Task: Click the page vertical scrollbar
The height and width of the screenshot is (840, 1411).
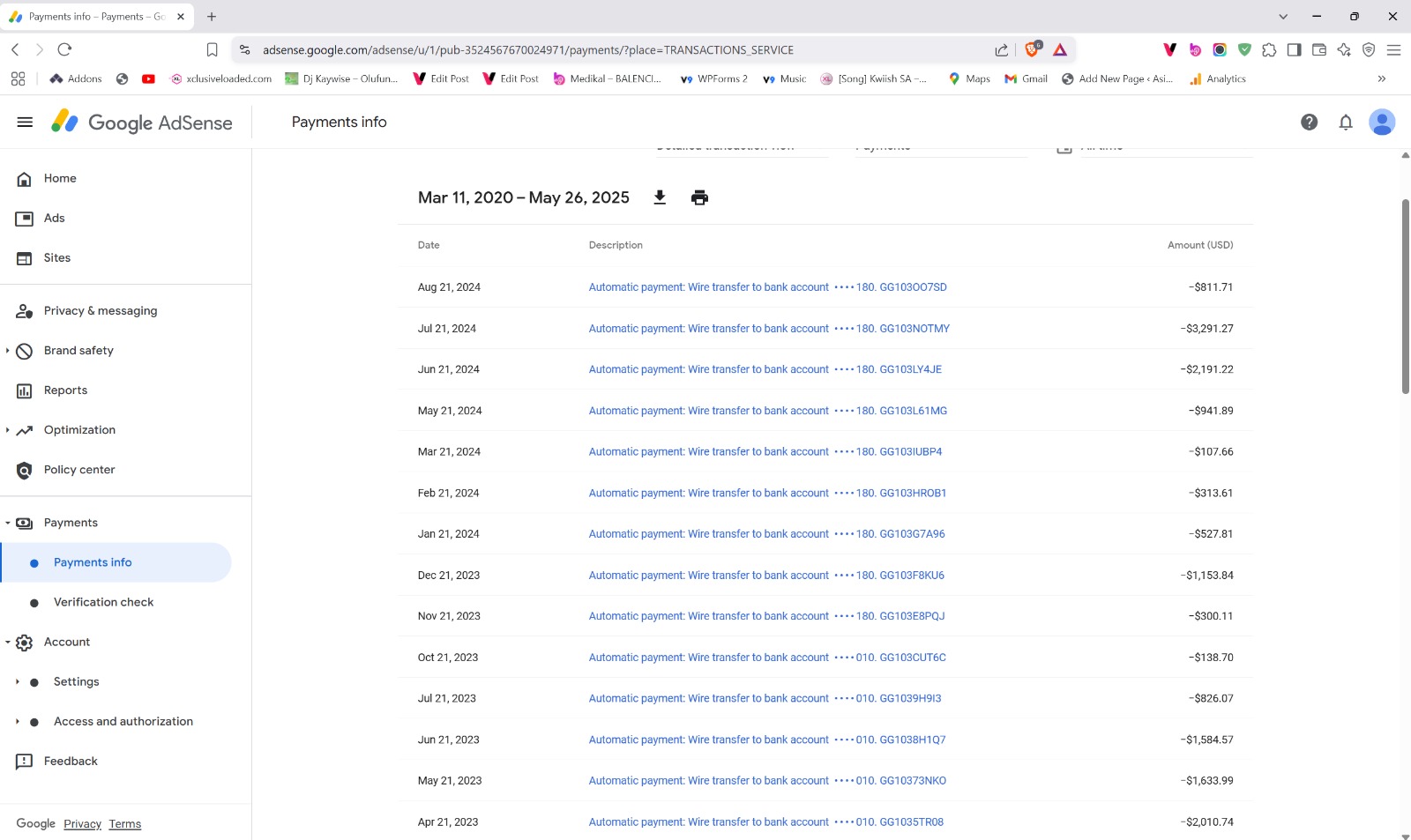Action: pos(1405,295)
